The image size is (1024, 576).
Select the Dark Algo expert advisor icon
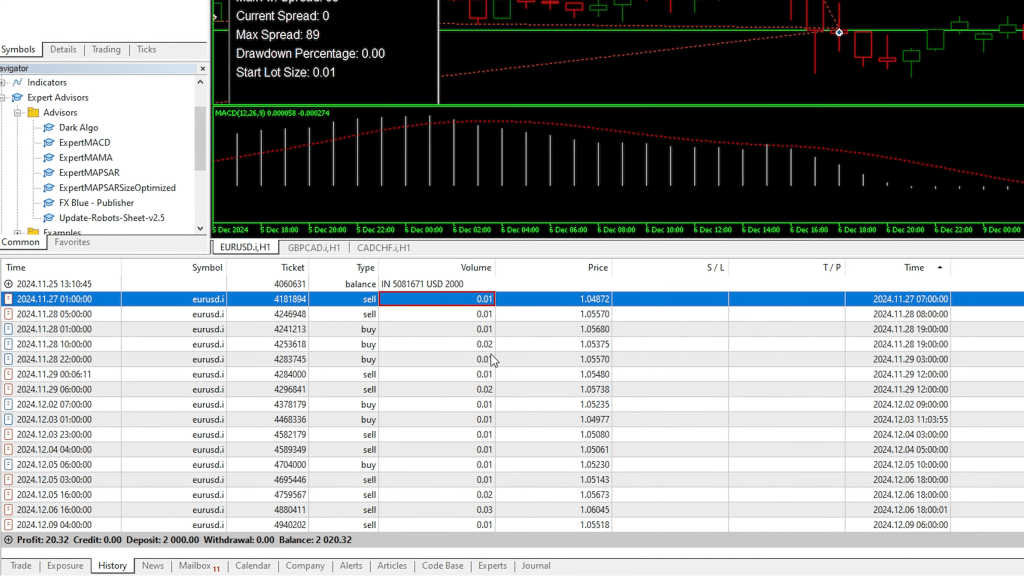click(49, 128)
